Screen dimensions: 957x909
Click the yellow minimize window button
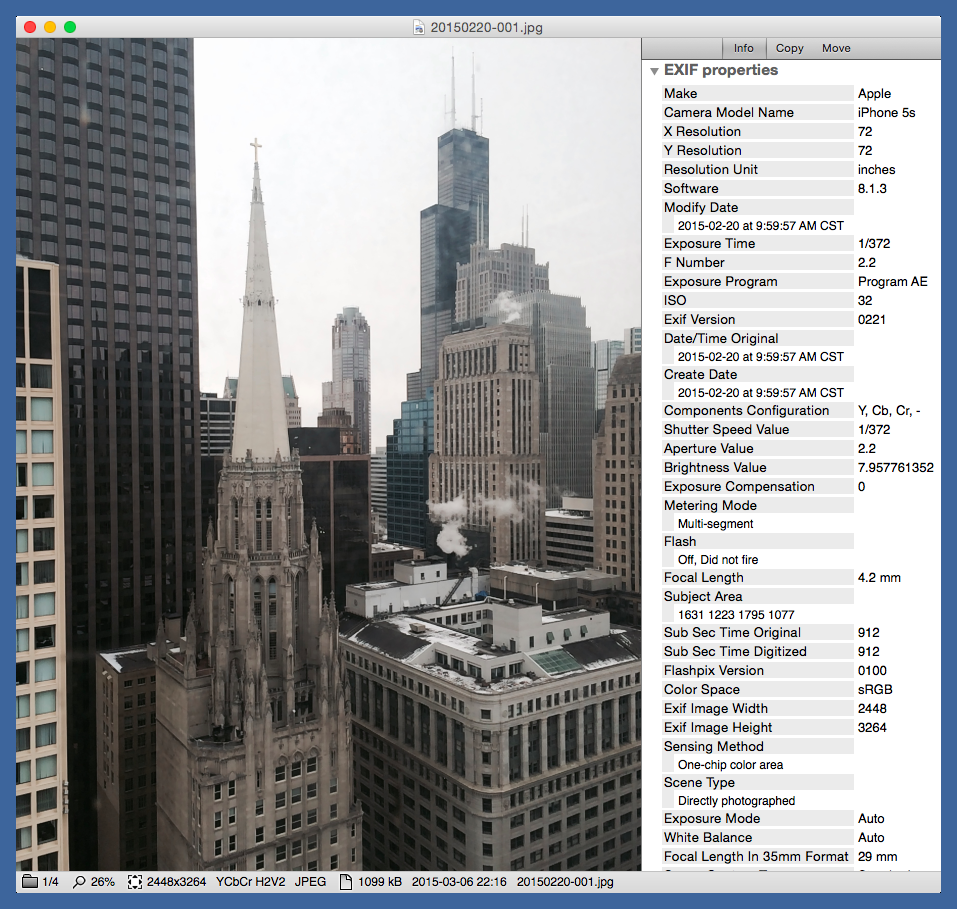50,27
